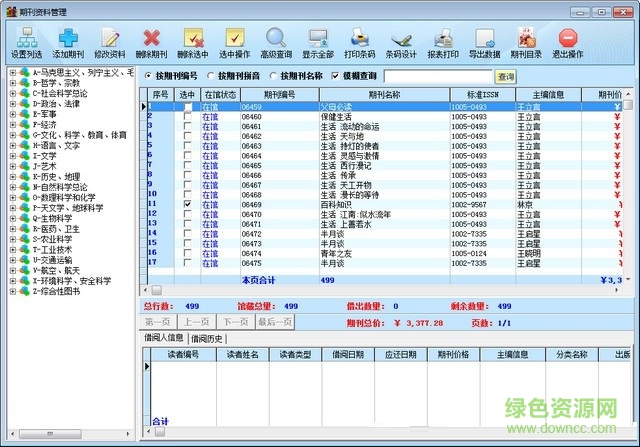Click the E-军事 globe icon
The image size is (640, 447).
coord(24,114)
